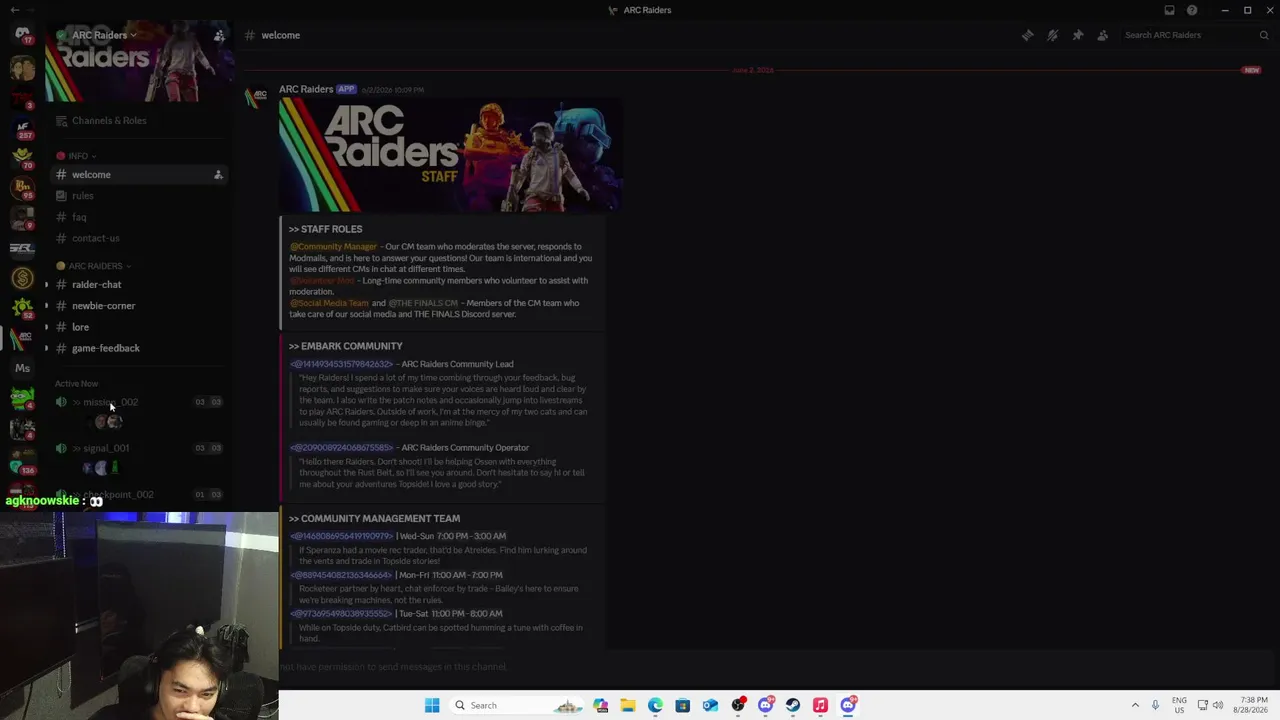Open the server icon with 257 badge
Screen dimensions: 1280x720
tap(22, 130)
